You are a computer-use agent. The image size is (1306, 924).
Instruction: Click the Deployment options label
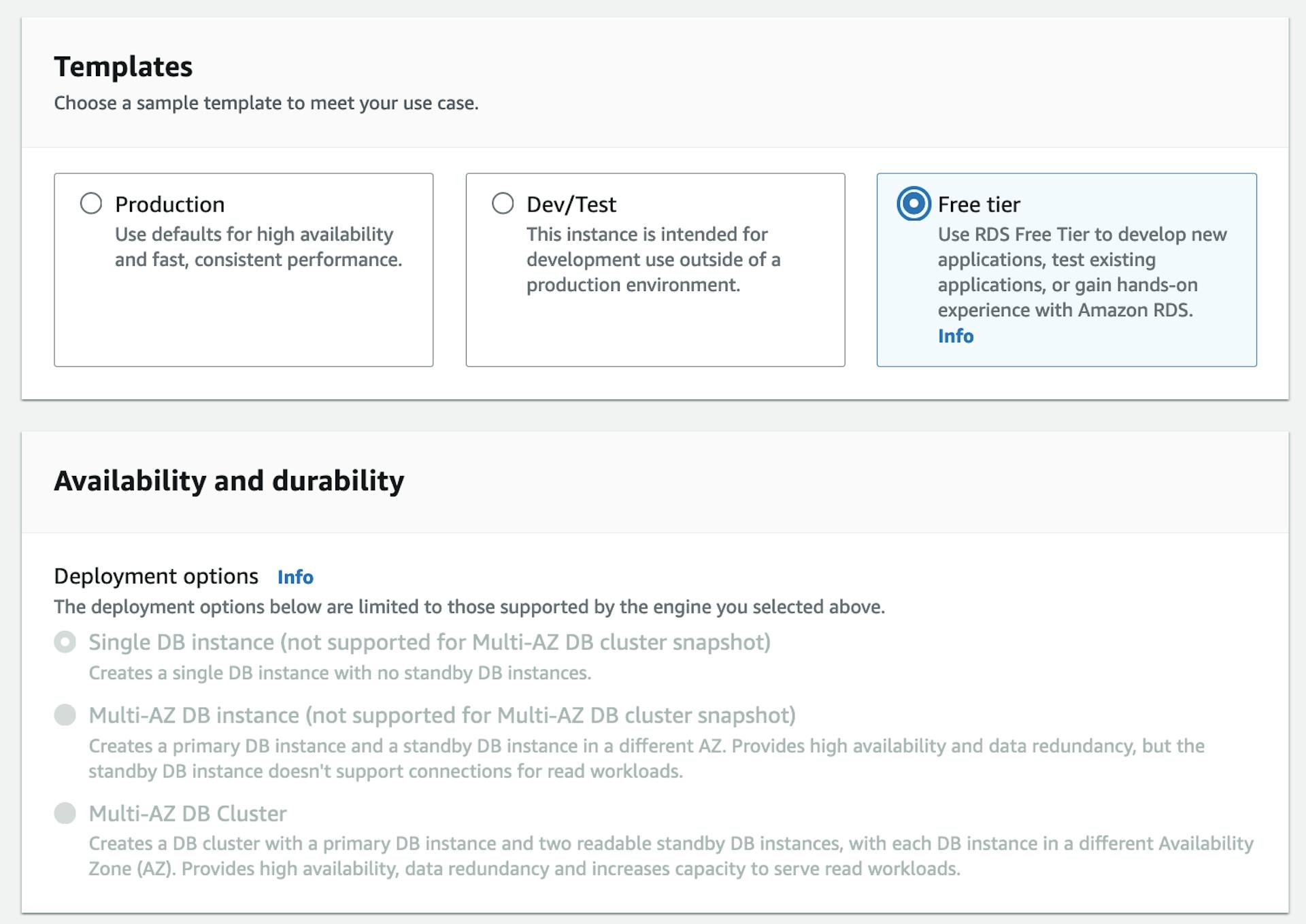155,577
